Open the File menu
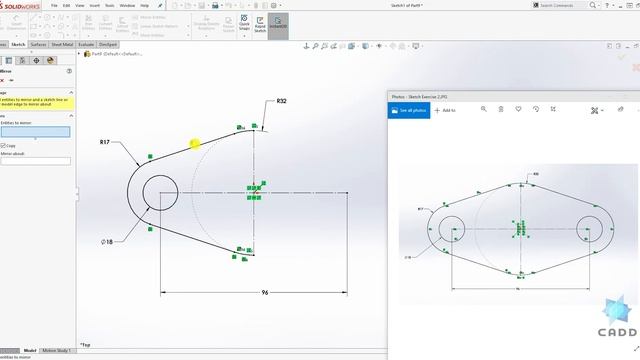 pyautogui.click(x=54, y=6)
